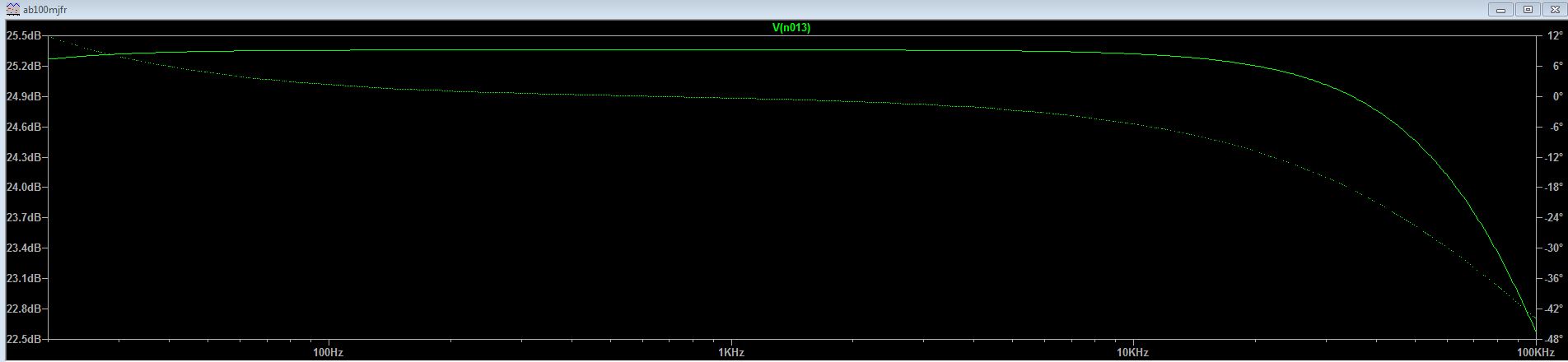Click the 22.8dB left axis label
The image size is (1568, 362).
coord(23,309)
